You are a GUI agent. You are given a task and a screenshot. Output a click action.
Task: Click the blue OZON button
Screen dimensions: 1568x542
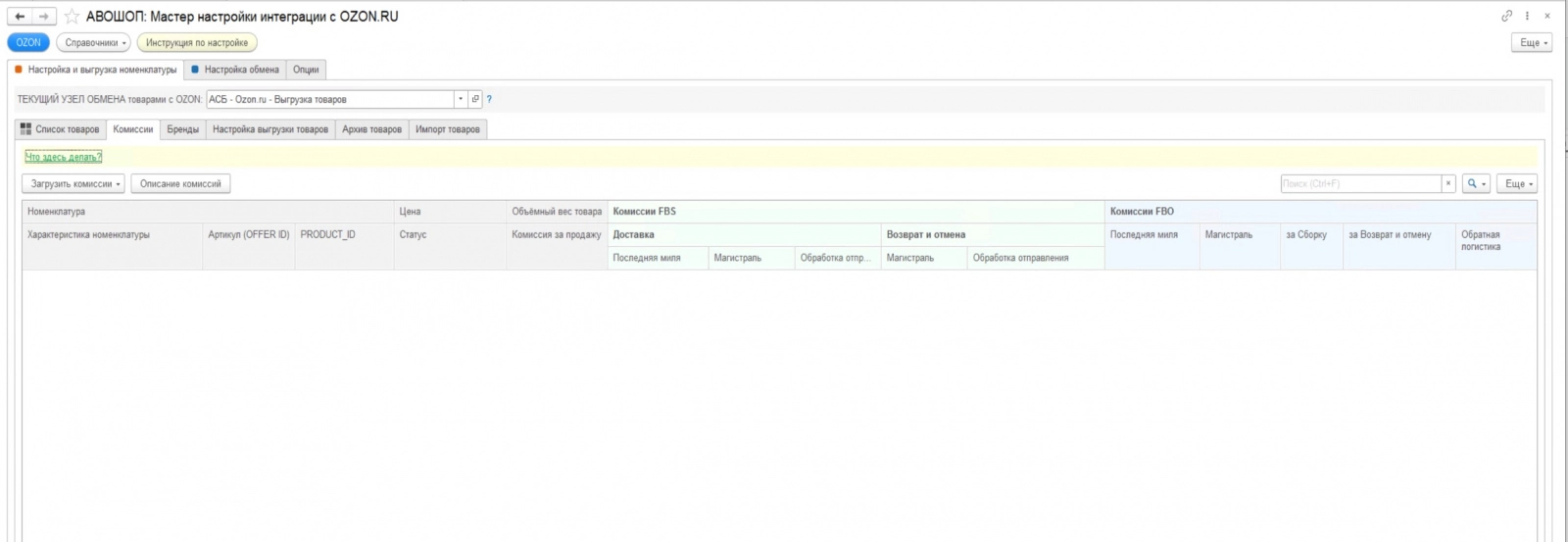[x=28, y=42]
